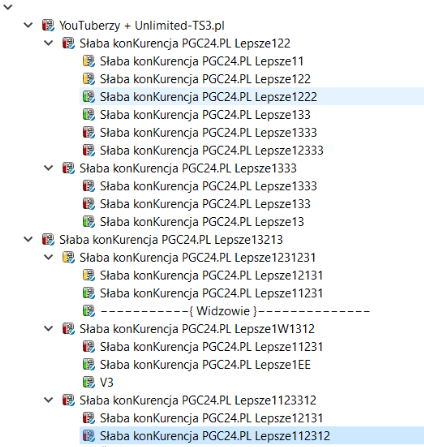Select Lepsze133 name text with green icon

205,115
